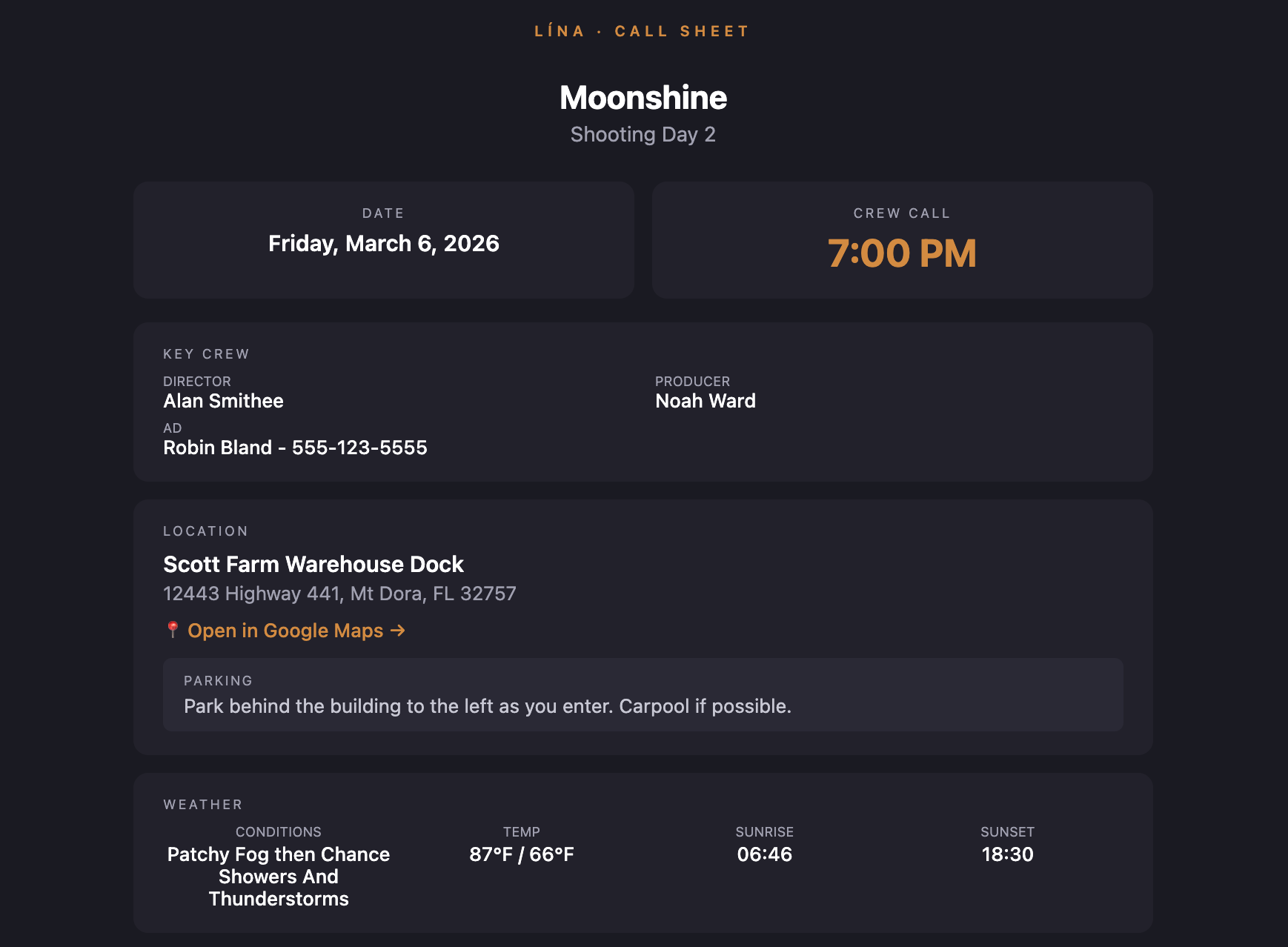Select director name Alan Smithee

223,401
